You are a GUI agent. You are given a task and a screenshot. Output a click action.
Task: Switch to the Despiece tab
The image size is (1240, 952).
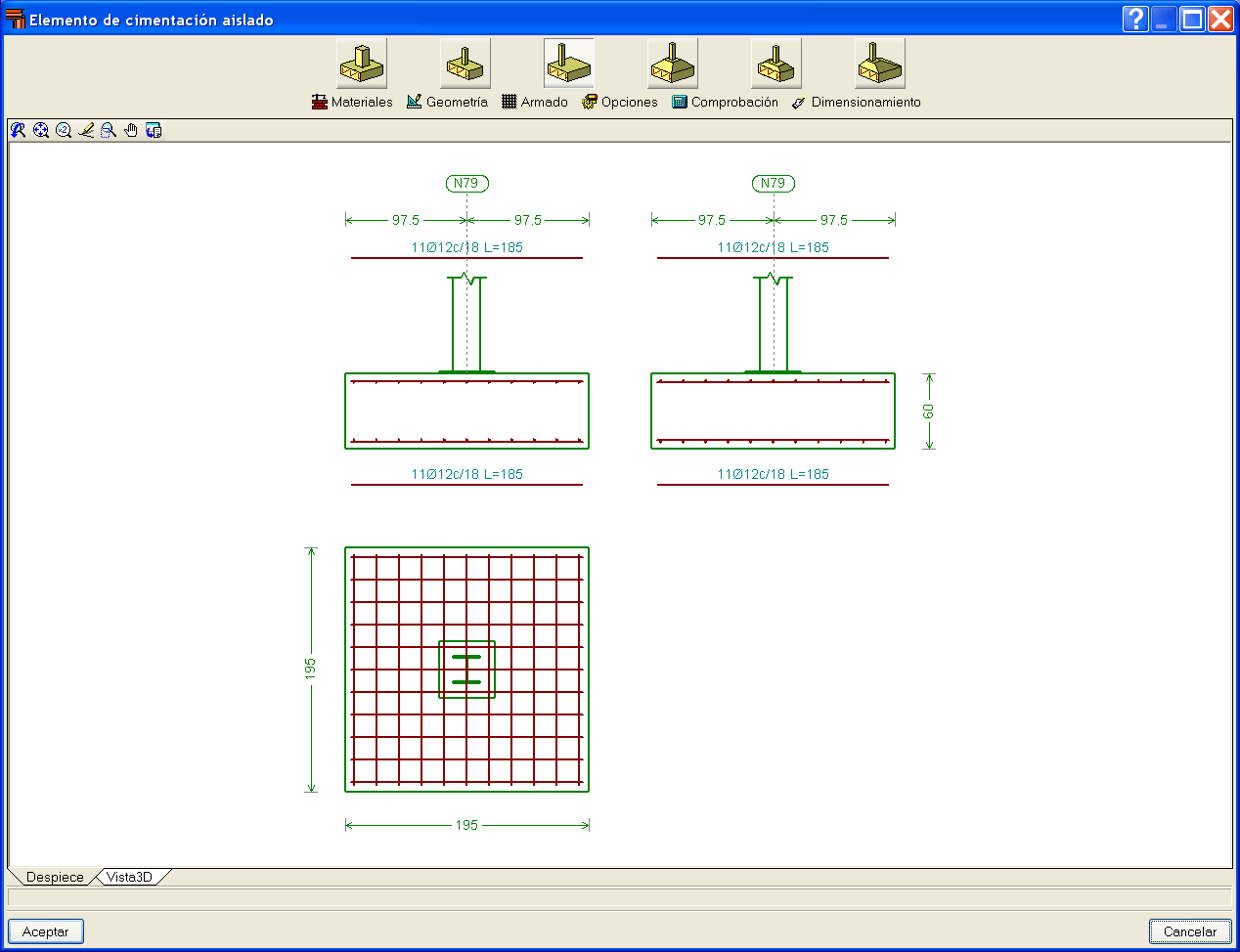[55, 877]
